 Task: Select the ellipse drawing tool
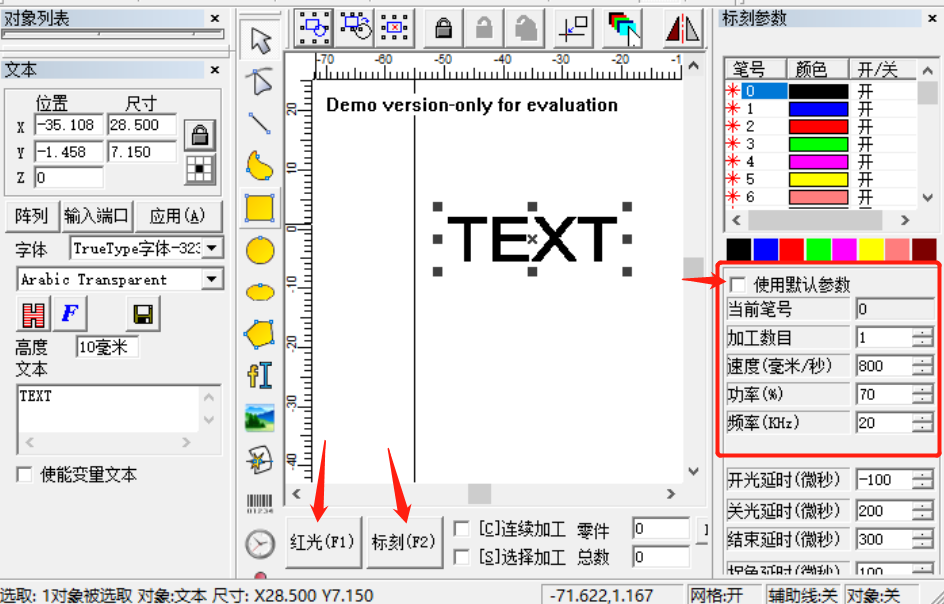coord(260,293)
